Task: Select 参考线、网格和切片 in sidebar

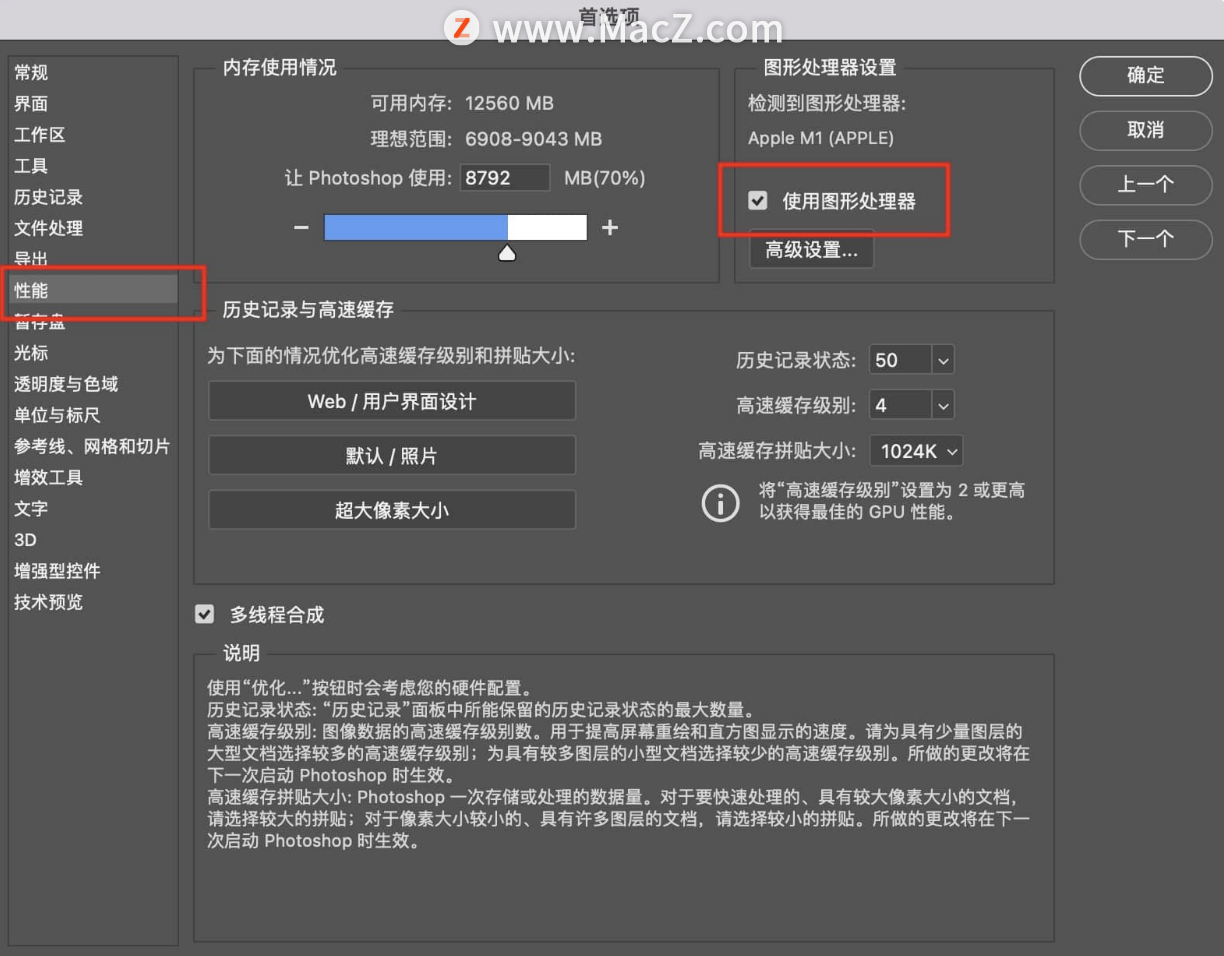Action: [92, 446]
